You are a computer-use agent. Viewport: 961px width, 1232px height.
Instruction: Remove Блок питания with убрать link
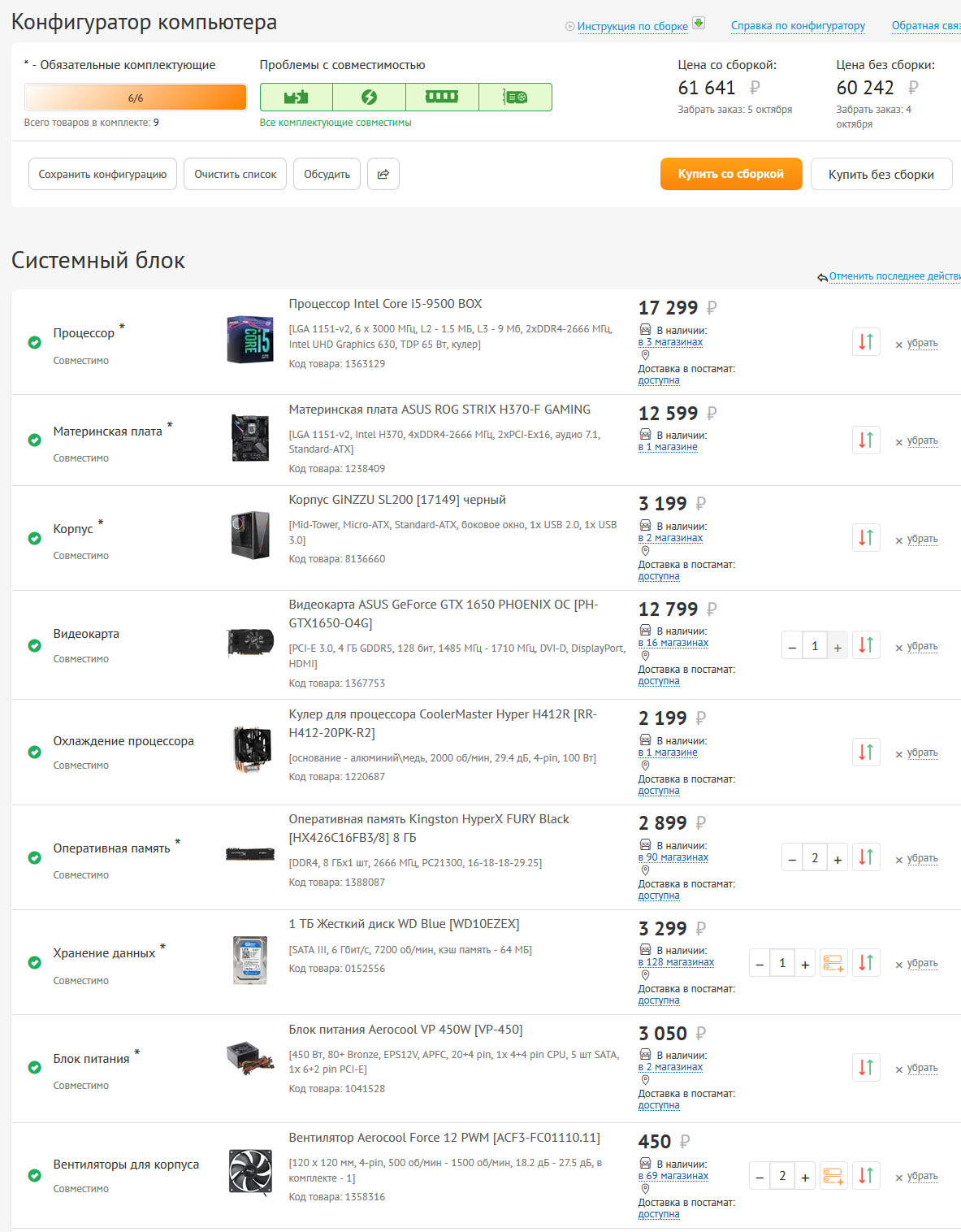[922, 1068]
